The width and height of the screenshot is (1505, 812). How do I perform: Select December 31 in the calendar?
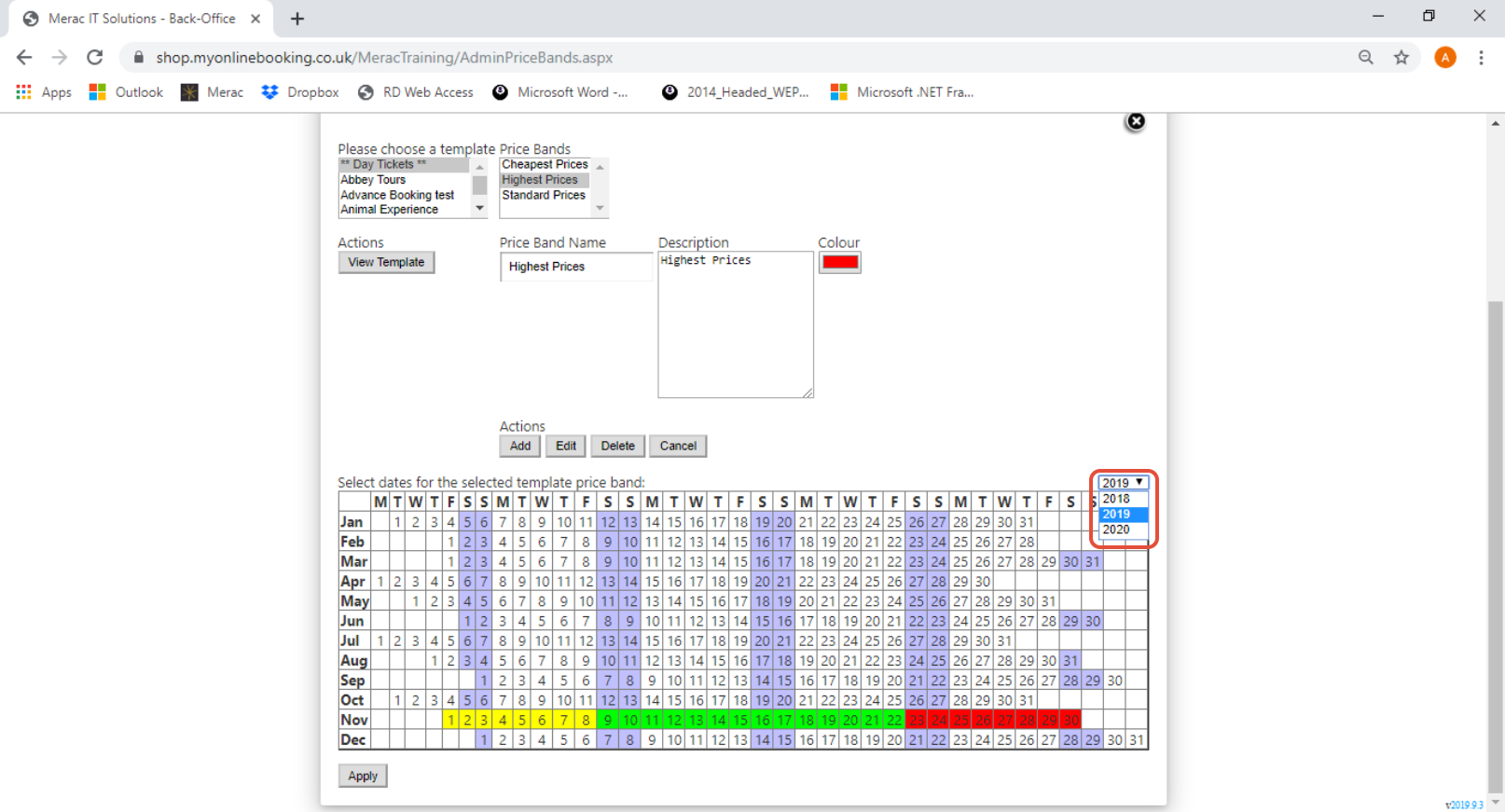pos(1137,740)
